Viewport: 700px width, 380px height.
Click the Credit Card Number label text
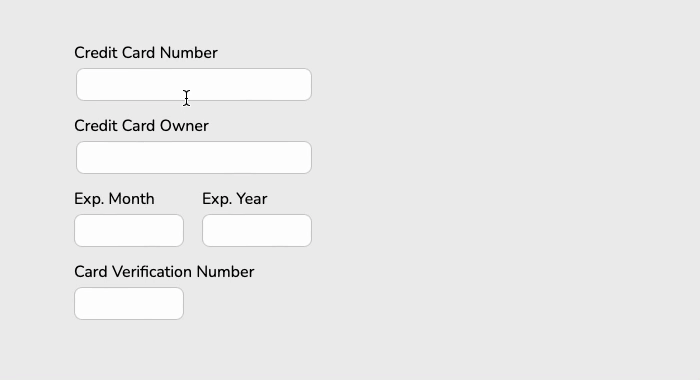146,53
